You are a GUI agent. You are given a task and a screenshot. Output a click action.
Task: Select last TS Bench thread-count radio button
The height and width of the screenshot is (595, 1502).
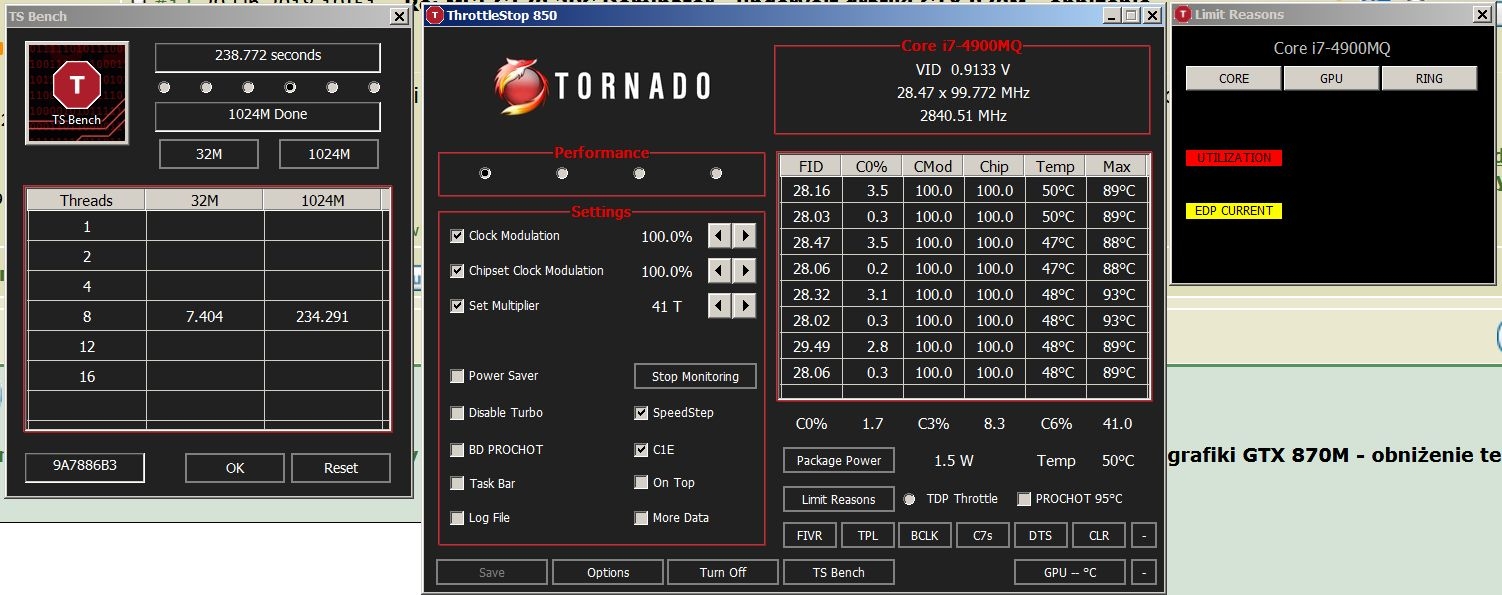(374, 87)
